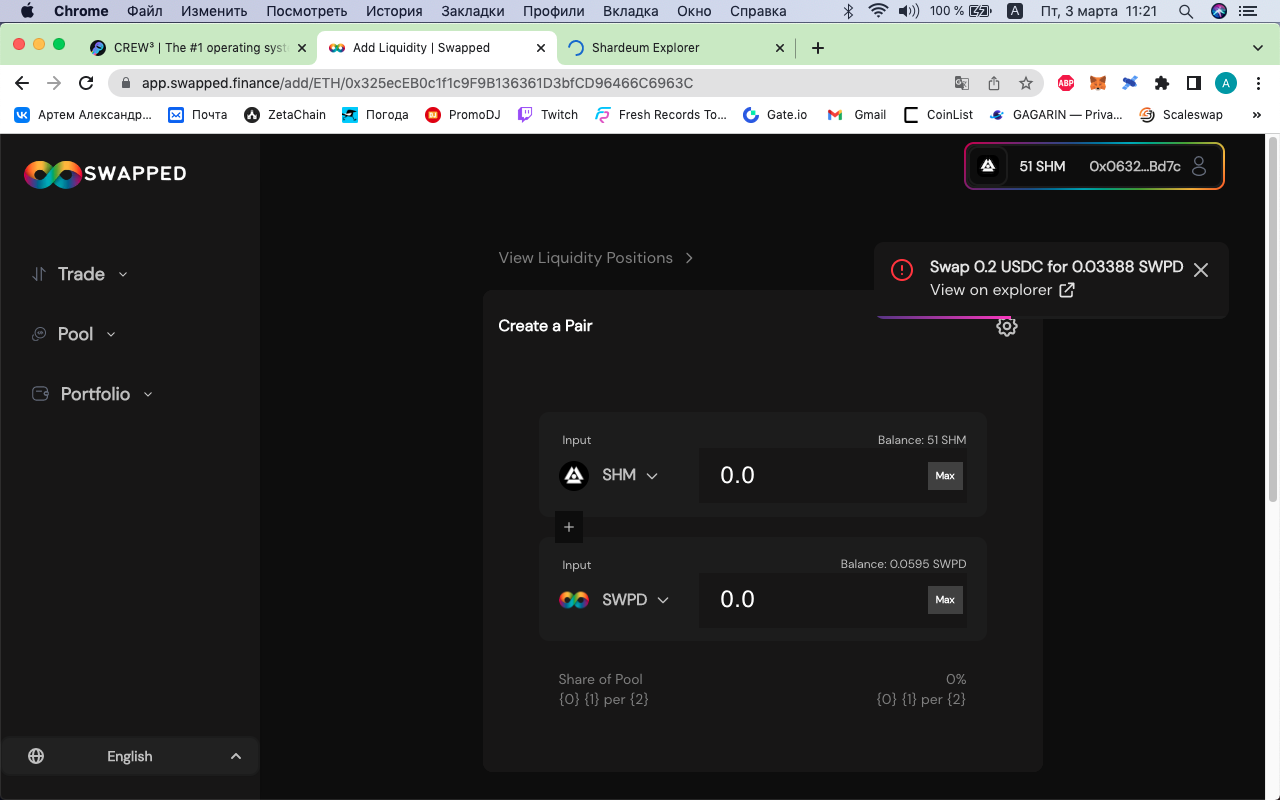Click the globe language icon
The width and height of the screenshot is (1280, 800).
pyautogui.click(x=36, y=756)
